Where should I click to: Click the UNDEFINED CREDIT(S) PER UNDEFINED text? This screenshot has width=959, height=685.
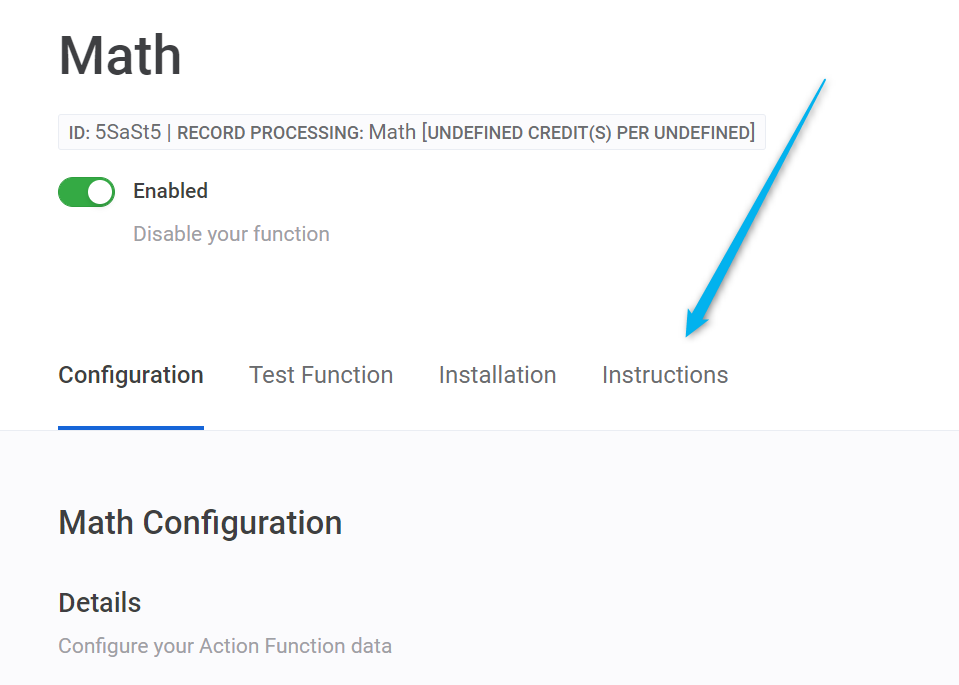click(x=589, y=132)
